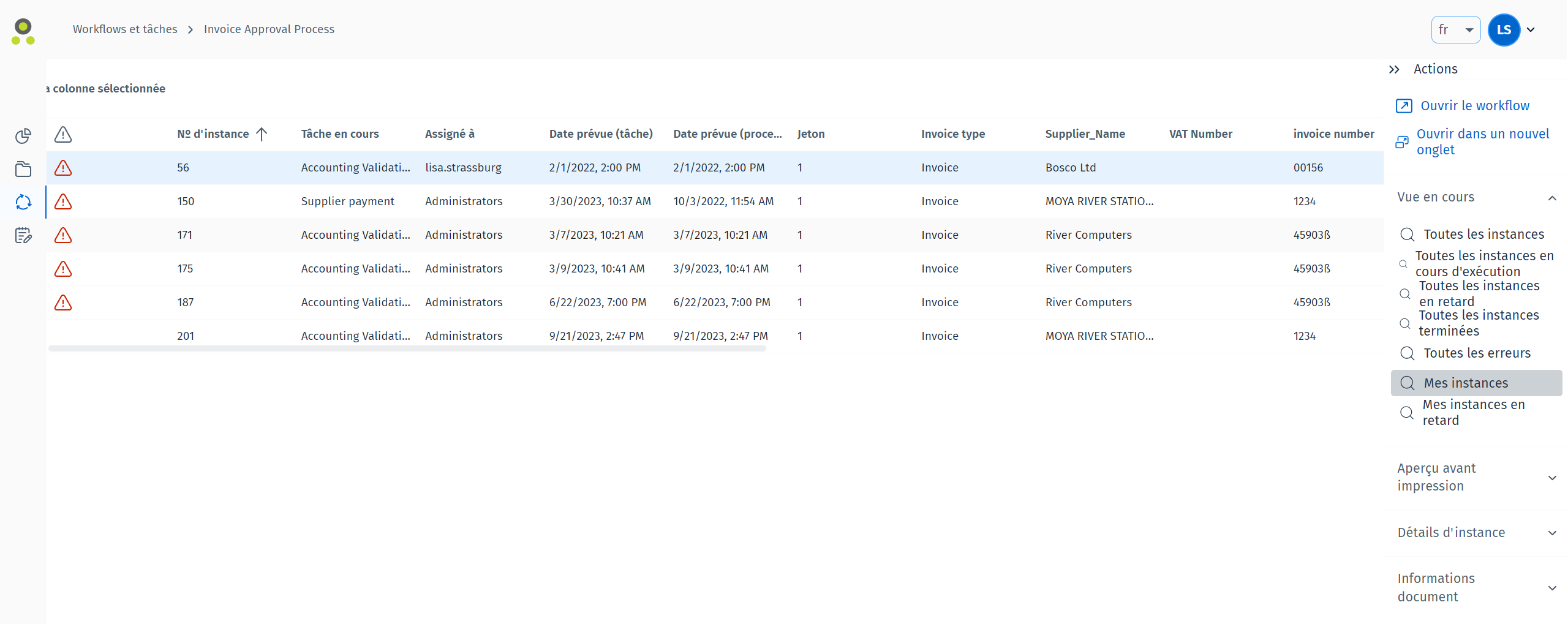Click the Invoice Approval Process breadcrumb
The height and width of the screenshot is (624, 1568).
coord(269,29)
